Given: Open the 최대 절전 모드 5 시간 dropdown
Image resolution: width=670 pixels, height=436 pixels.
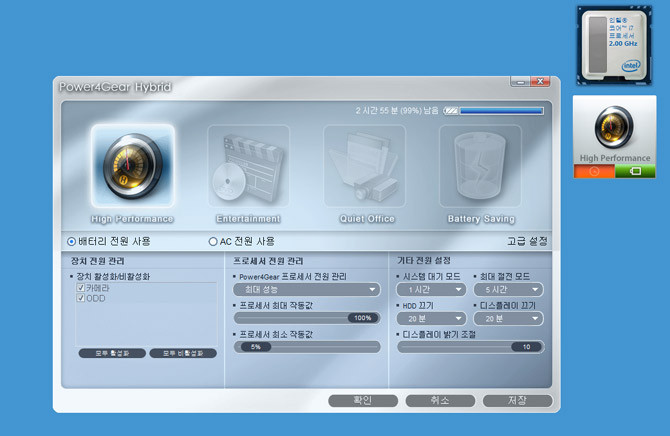Looking at the screenshot, I should [508, 290].
